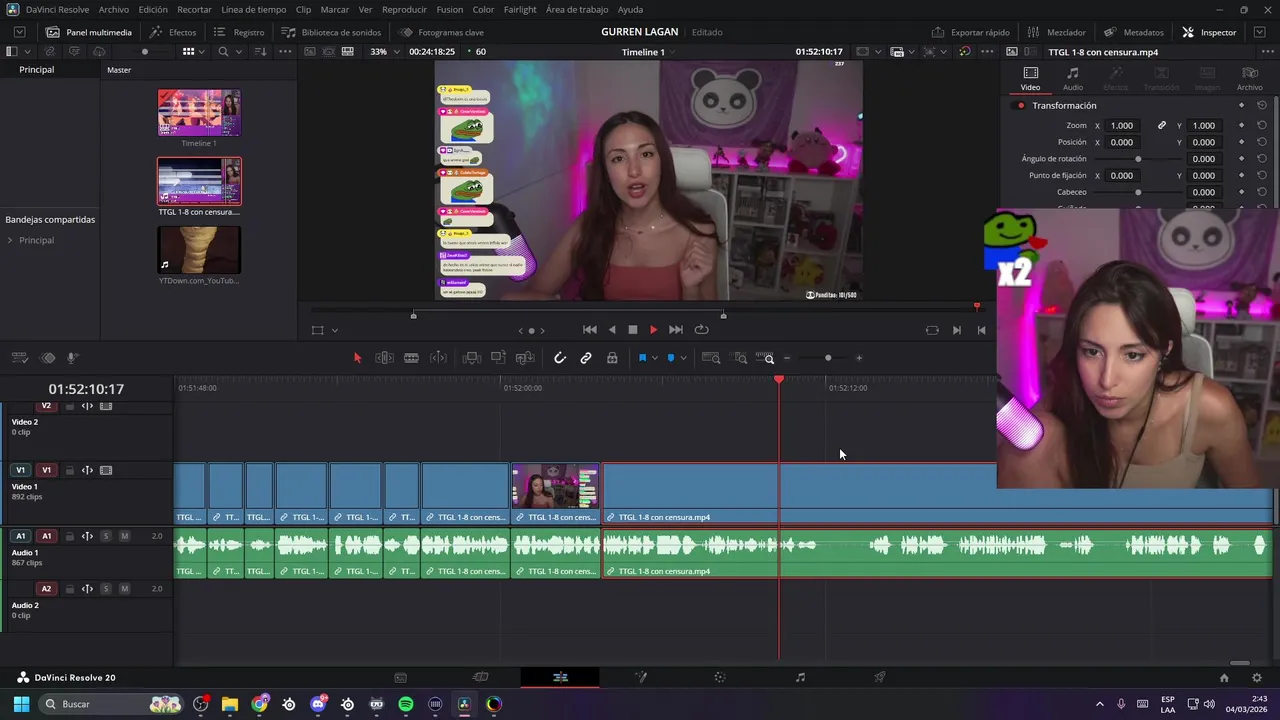Solo the Audio 1 track
The height and width of the screenshot is (720, 1280).
(x=105, y=536)
